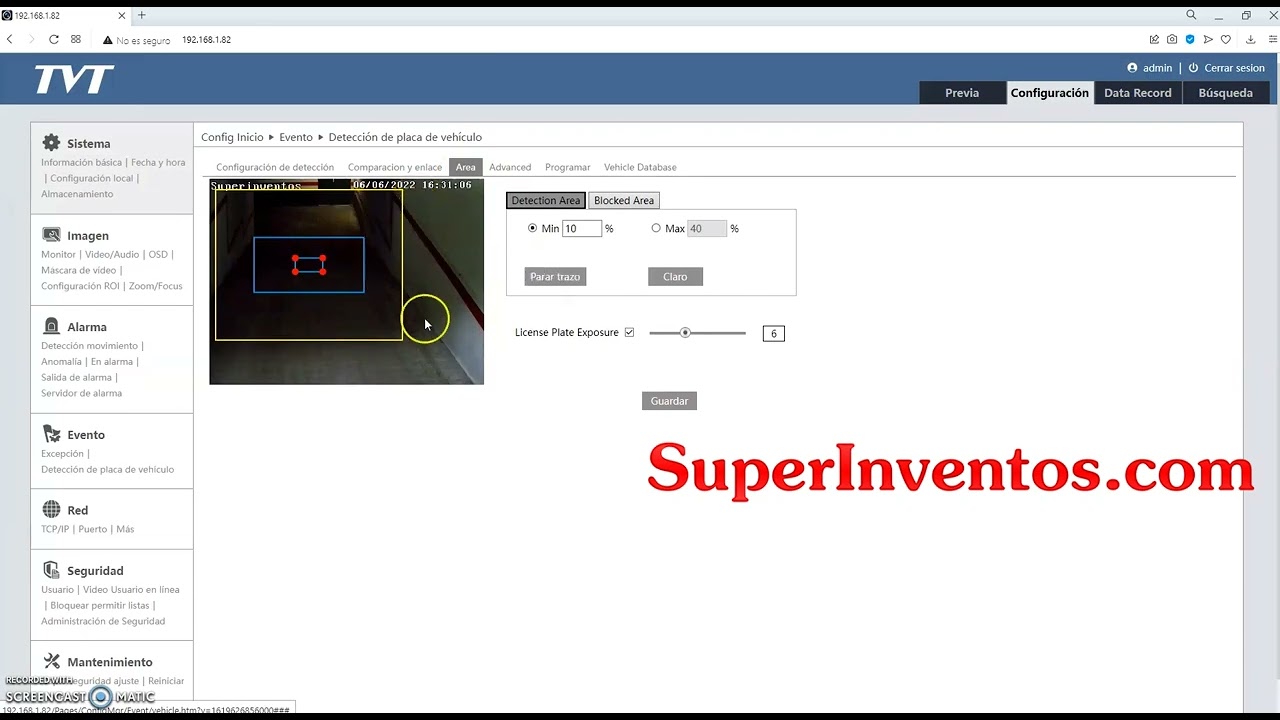The height and width of the screenshot is (720, 1280).
Task: Open browser downloads icon
Action: (1250, 40)
